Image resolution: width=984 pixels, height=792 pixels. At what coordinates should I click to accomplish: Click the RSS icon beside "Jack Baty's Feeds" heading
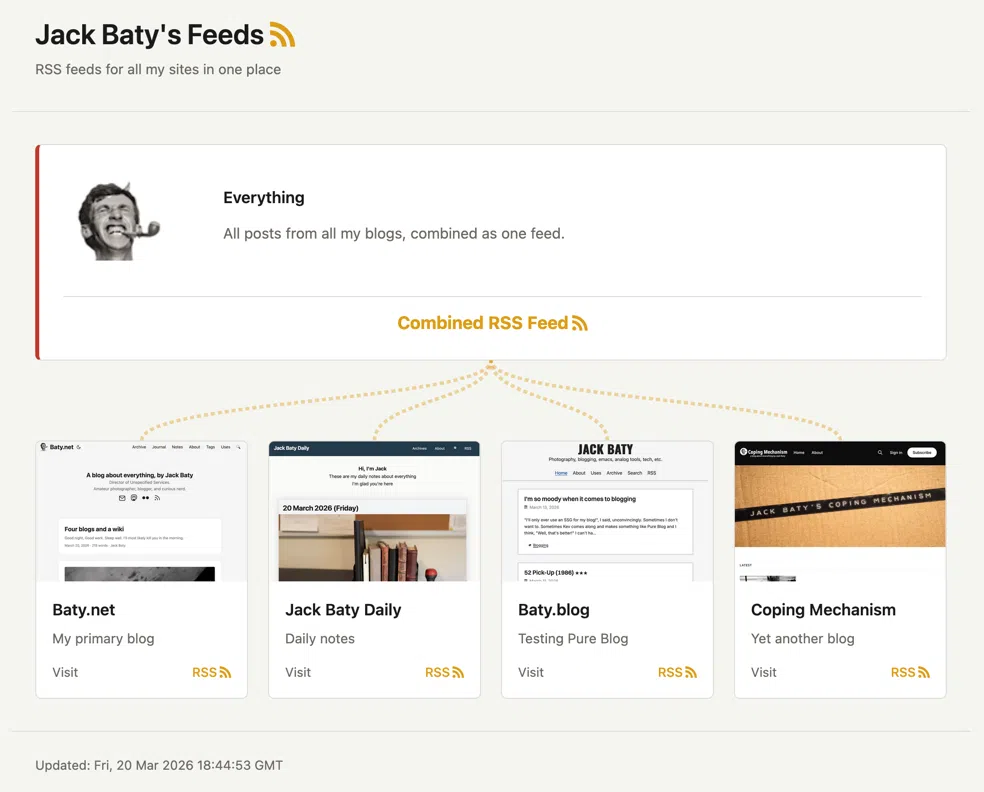(x=283, y=33)
